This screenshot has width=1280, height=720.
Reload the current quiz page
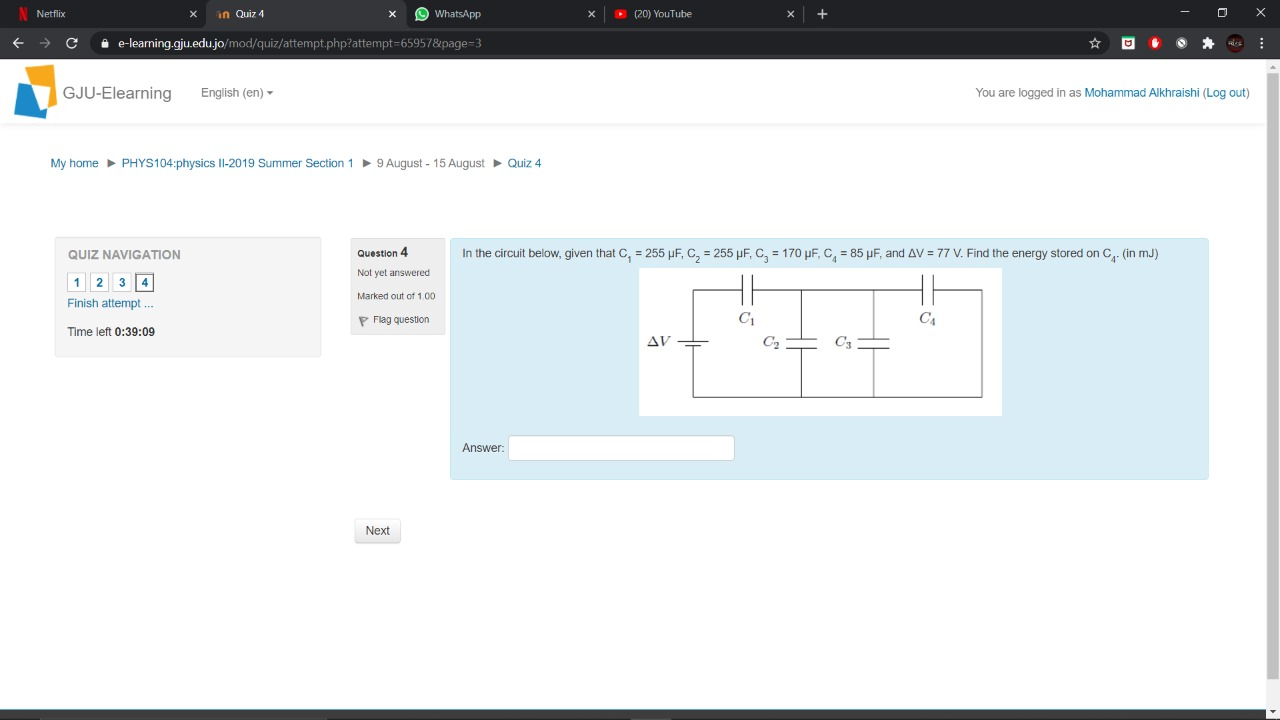pyautogui.click(x=71, y=43)
